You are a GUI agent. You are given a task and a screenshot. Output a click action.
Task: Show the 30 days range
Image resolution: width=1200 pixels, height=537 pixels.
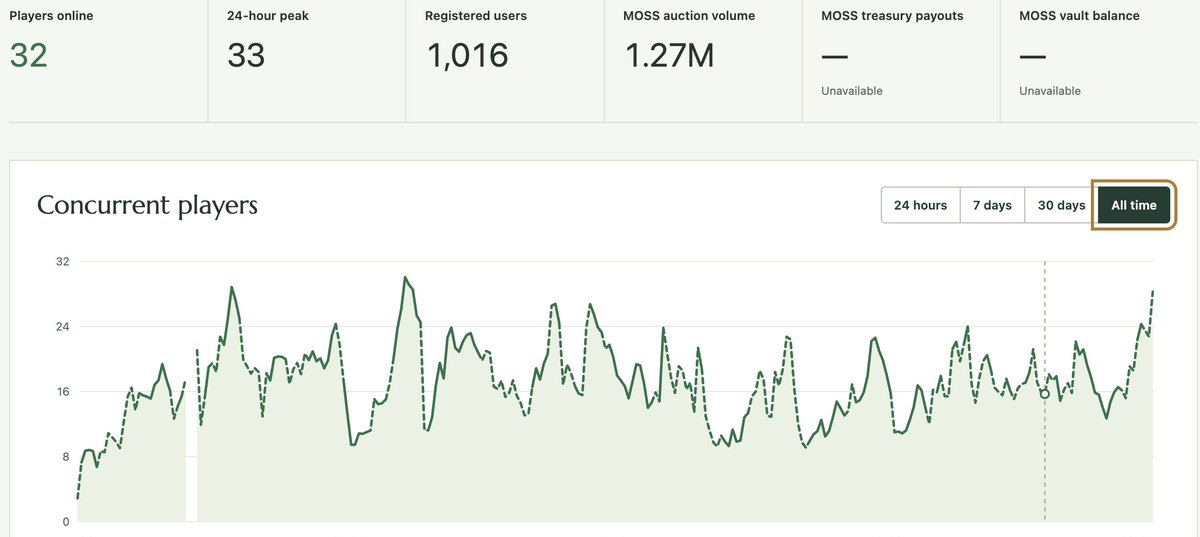tap(1061, 205)
